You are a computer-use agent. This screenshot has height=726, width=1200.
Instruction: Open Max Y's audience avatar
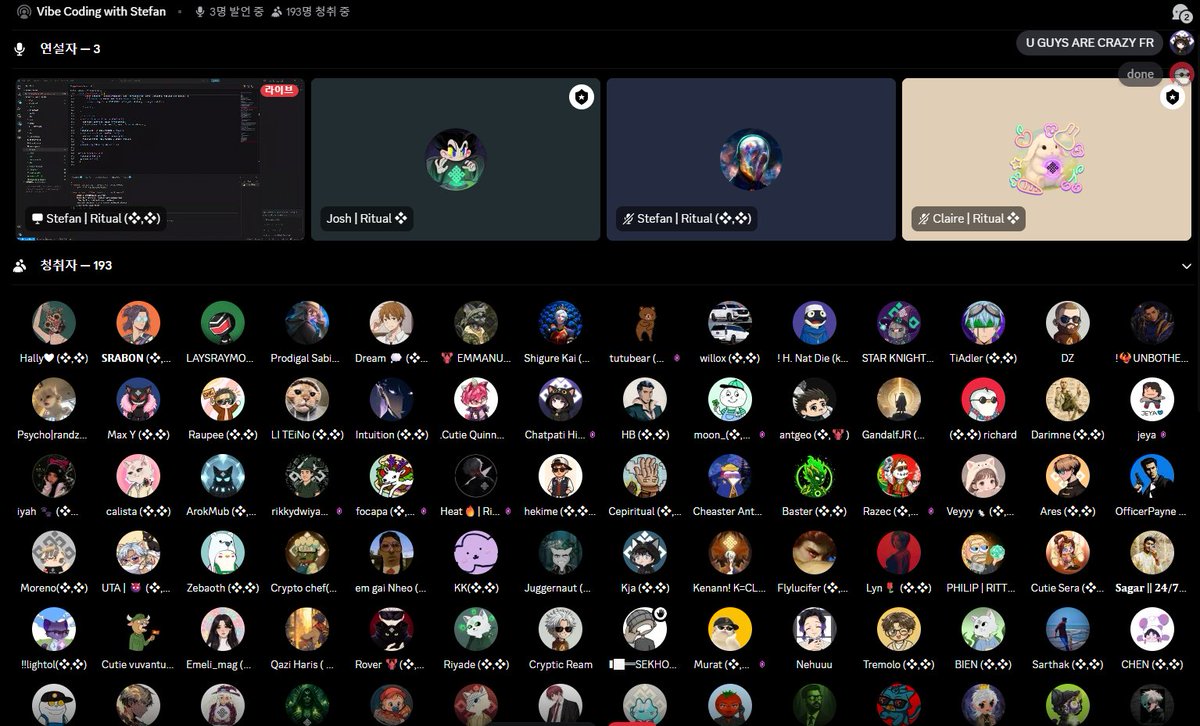pyautogui.click(x=138, y=400)
